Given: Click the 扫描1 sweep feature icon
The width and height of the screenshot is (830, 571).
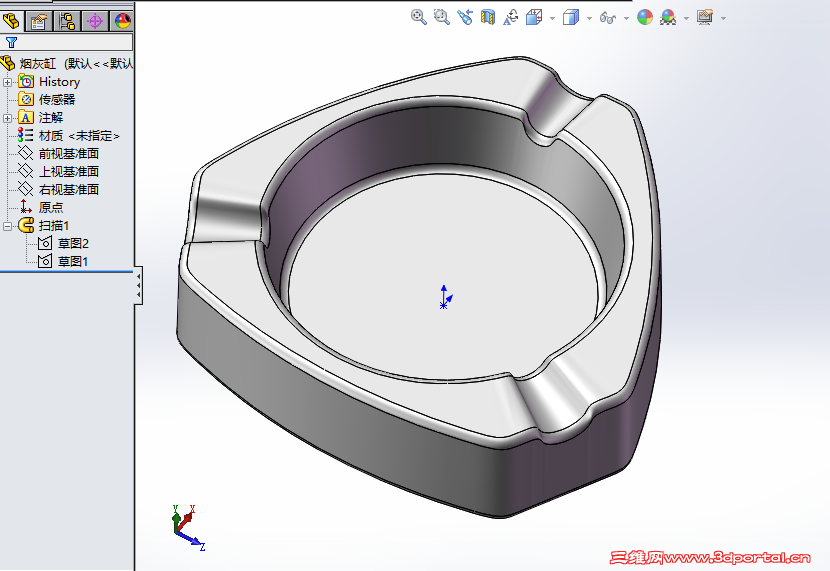Looking at the screenshot, I should (26, 225).
